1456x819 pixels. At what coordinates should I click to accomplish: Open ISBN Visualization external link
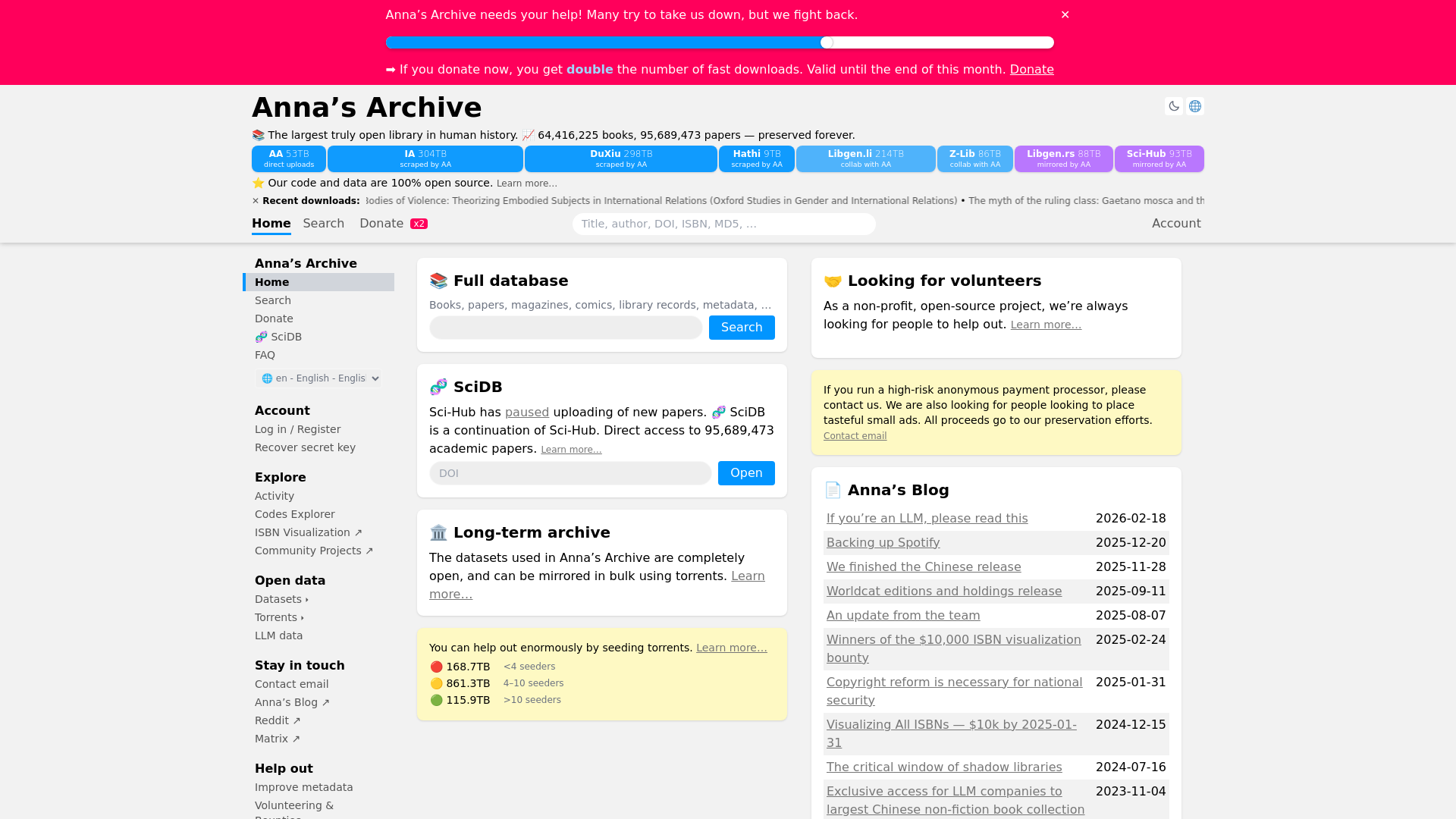309,532
